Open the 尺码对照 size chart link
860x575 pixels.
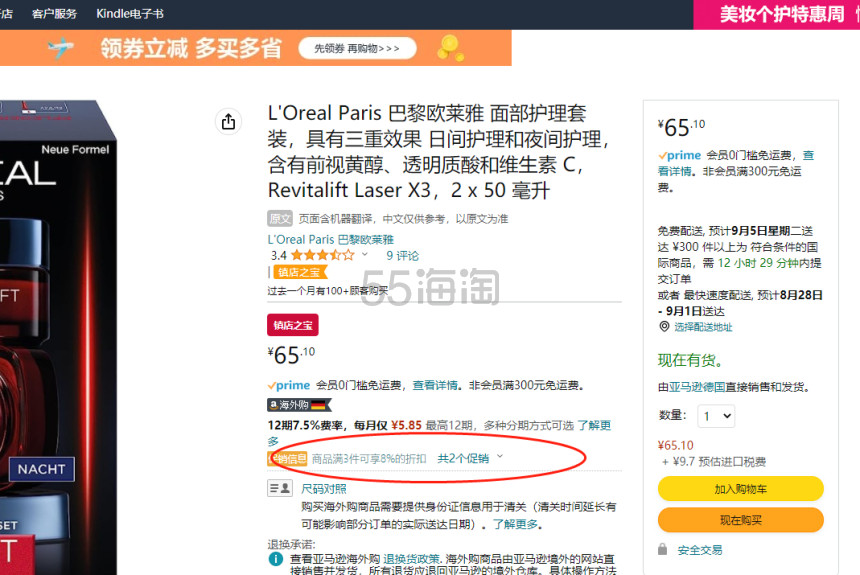pos(324,488)
